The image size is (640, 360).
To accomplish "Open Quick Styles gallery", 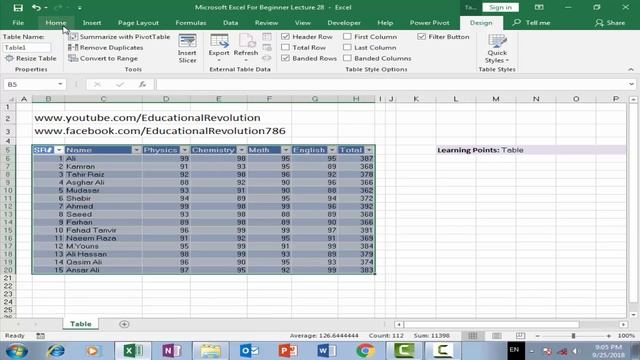I will [x=497, y=49].
